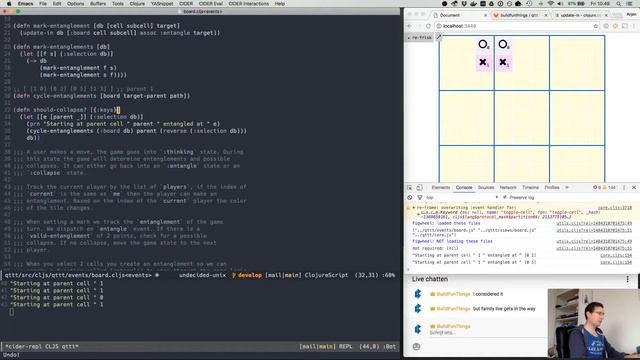
Task: Click the Docker whale menu bar icon
Action: pos(473,4)
